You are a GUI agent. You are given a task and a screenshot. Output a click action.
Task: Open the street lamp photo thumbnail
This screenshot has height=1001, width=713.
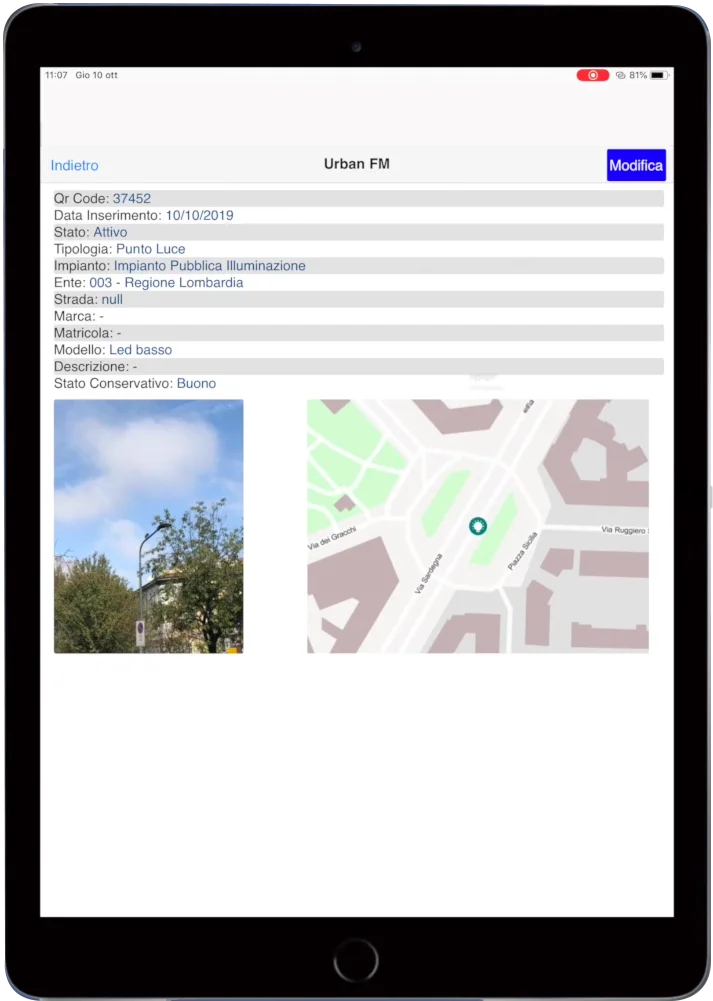(x=149, y=526)
